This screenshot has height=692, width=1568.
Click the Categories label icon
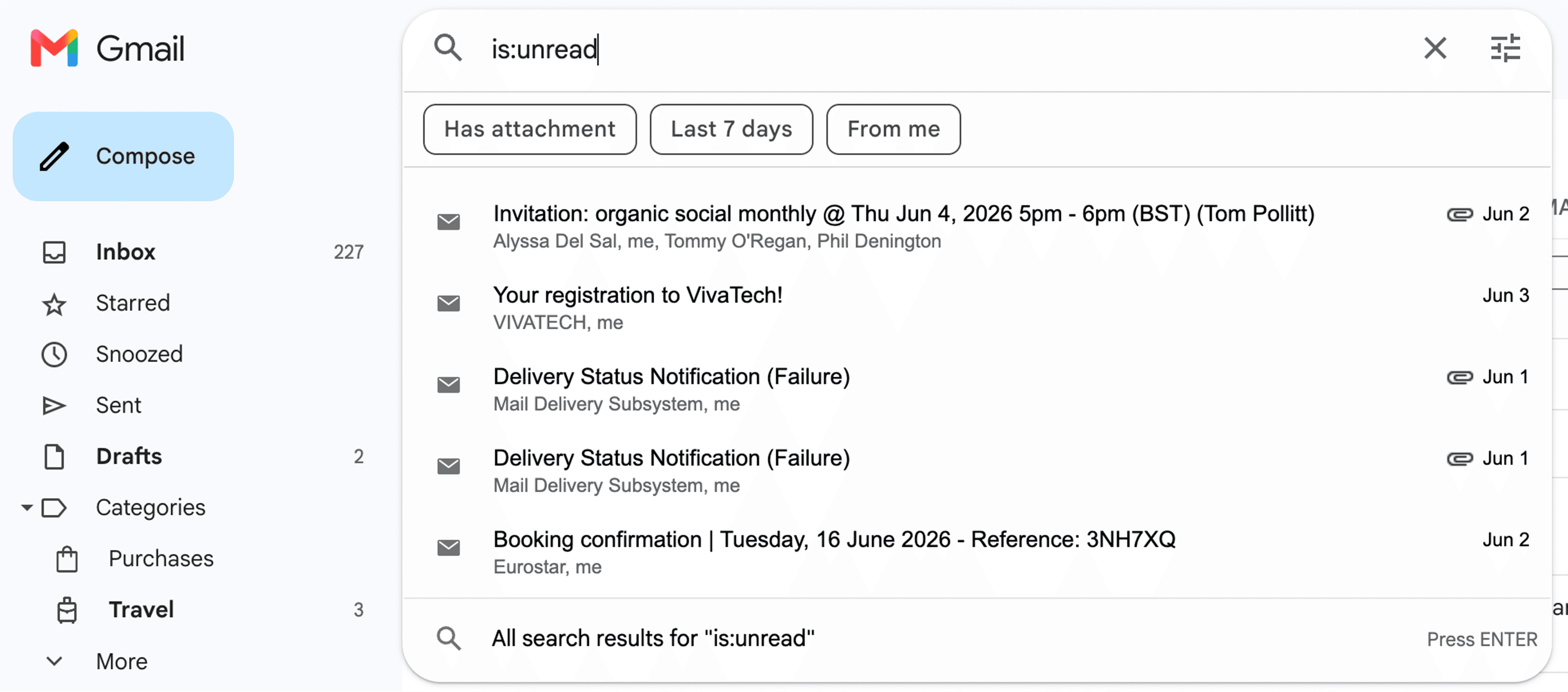click(54, 508)
